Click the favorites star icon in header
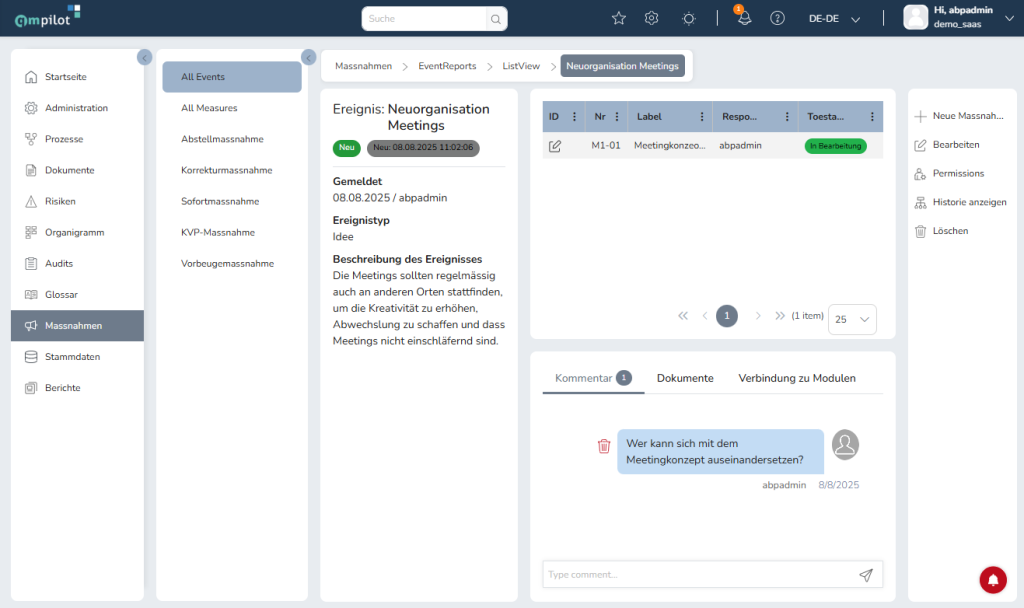 coord(618,18)
